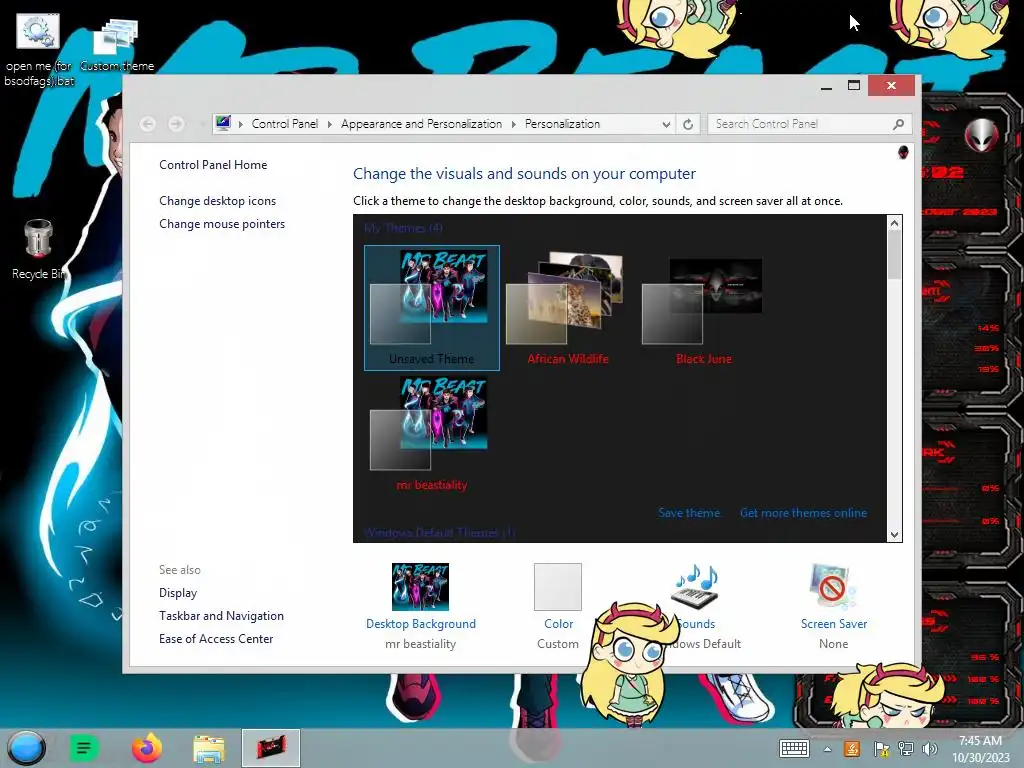Click Save theme link

tap(689, 513)
